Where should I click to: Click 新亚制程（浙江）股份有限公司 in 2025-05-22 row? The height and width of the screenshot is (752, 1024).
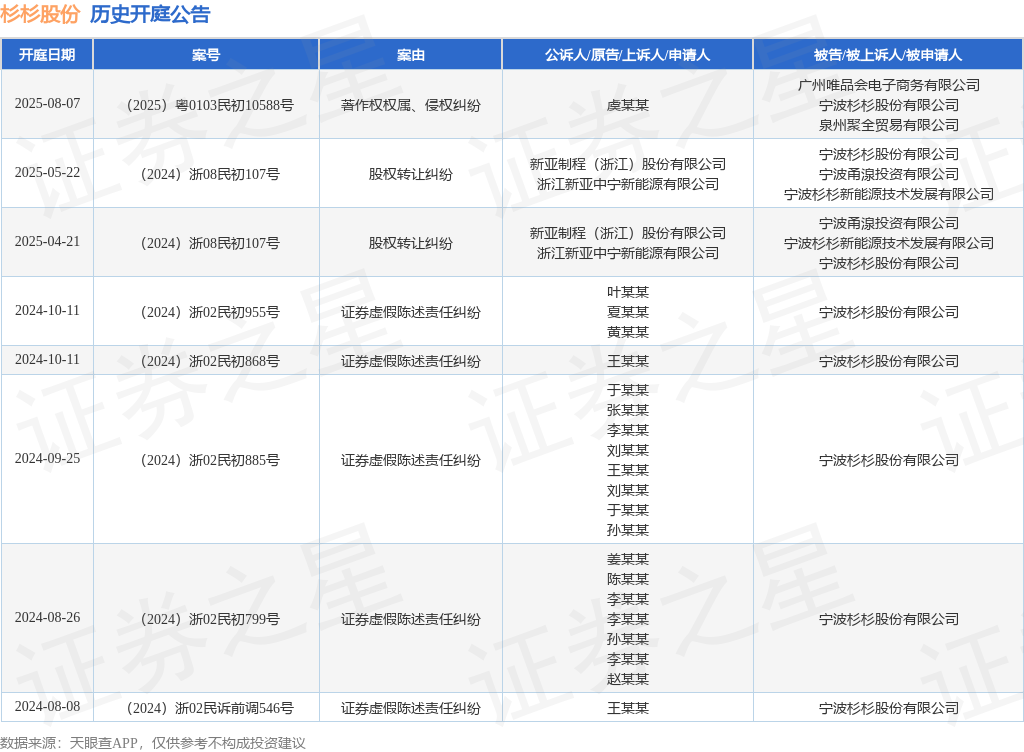point(628,164)
